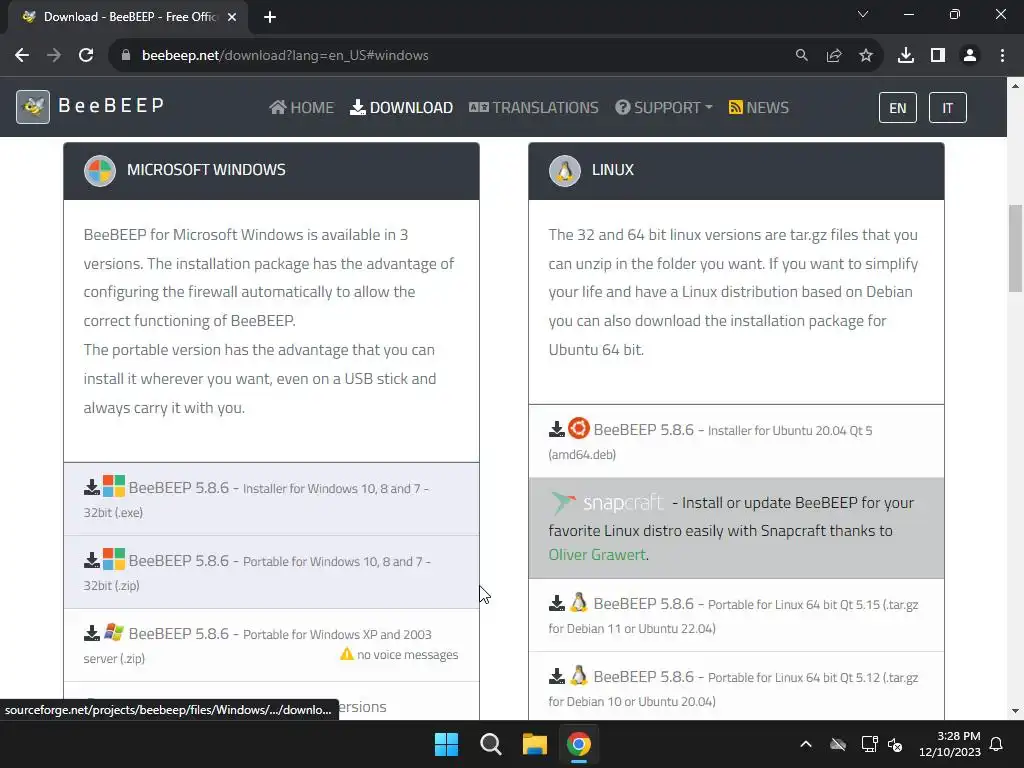
Task: Go back using the browser back arrow
Action: [22, 56]
